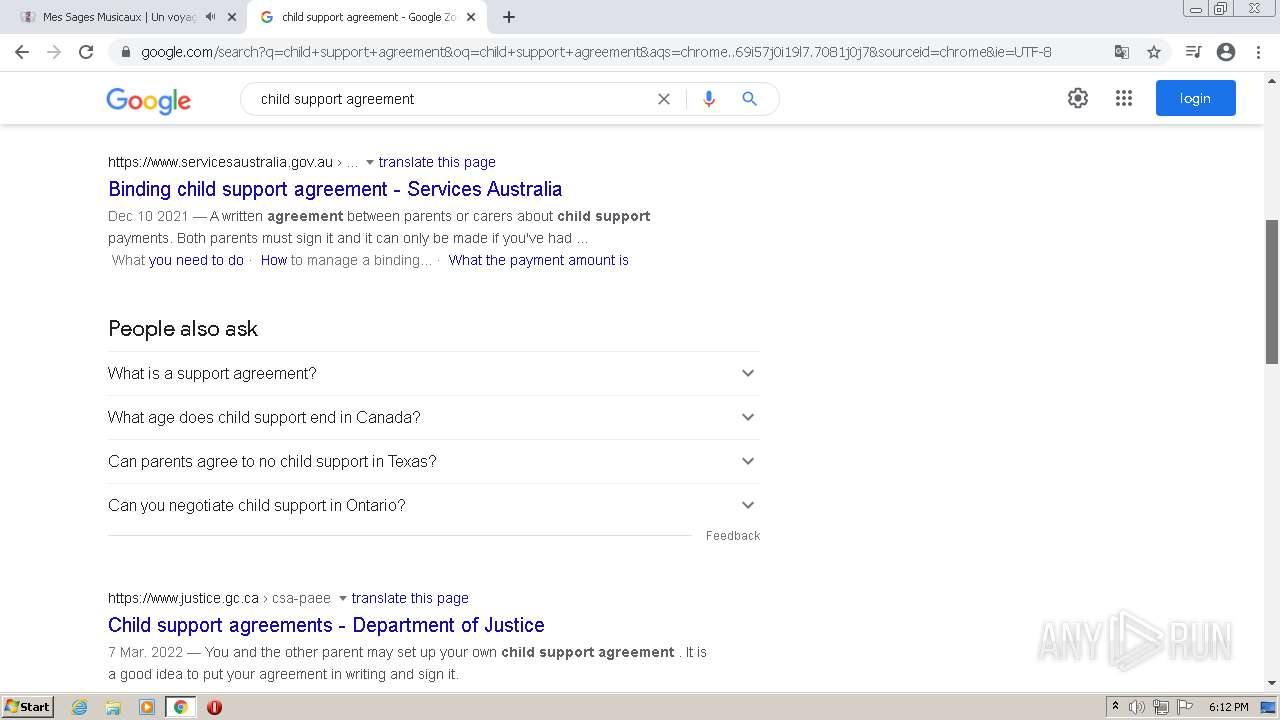Reload the current page
Viewport: 1280px width, 720px height.
(86, 52)
